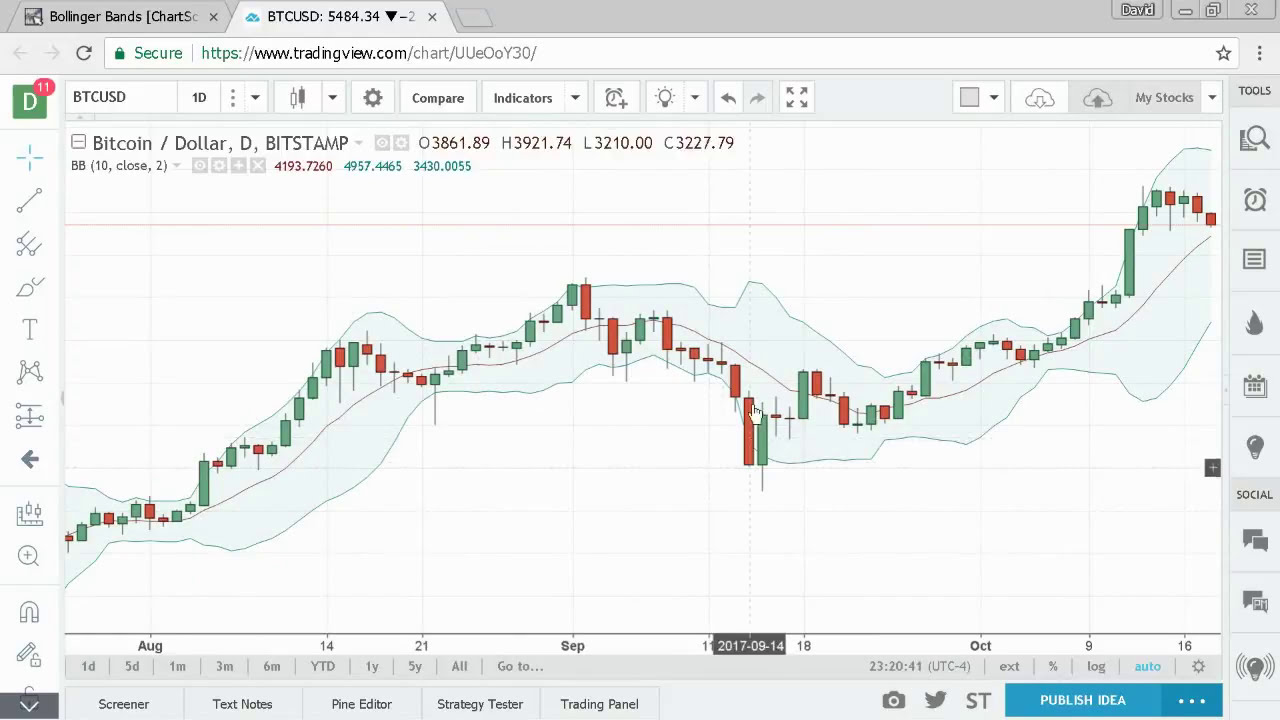The width and height of the screenshot is (1280, 720).
Task: Open the candlestick chart style button
Action: coord(297,97)
